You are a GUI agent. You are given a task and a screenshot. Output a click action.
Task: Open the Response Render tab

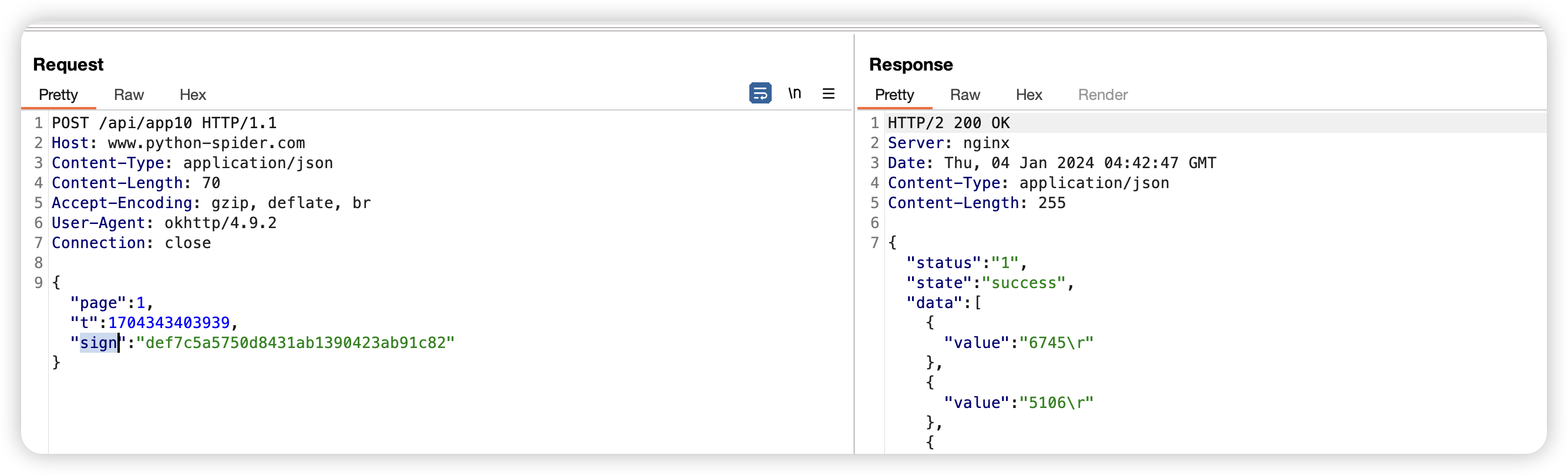pos(1103,95)
